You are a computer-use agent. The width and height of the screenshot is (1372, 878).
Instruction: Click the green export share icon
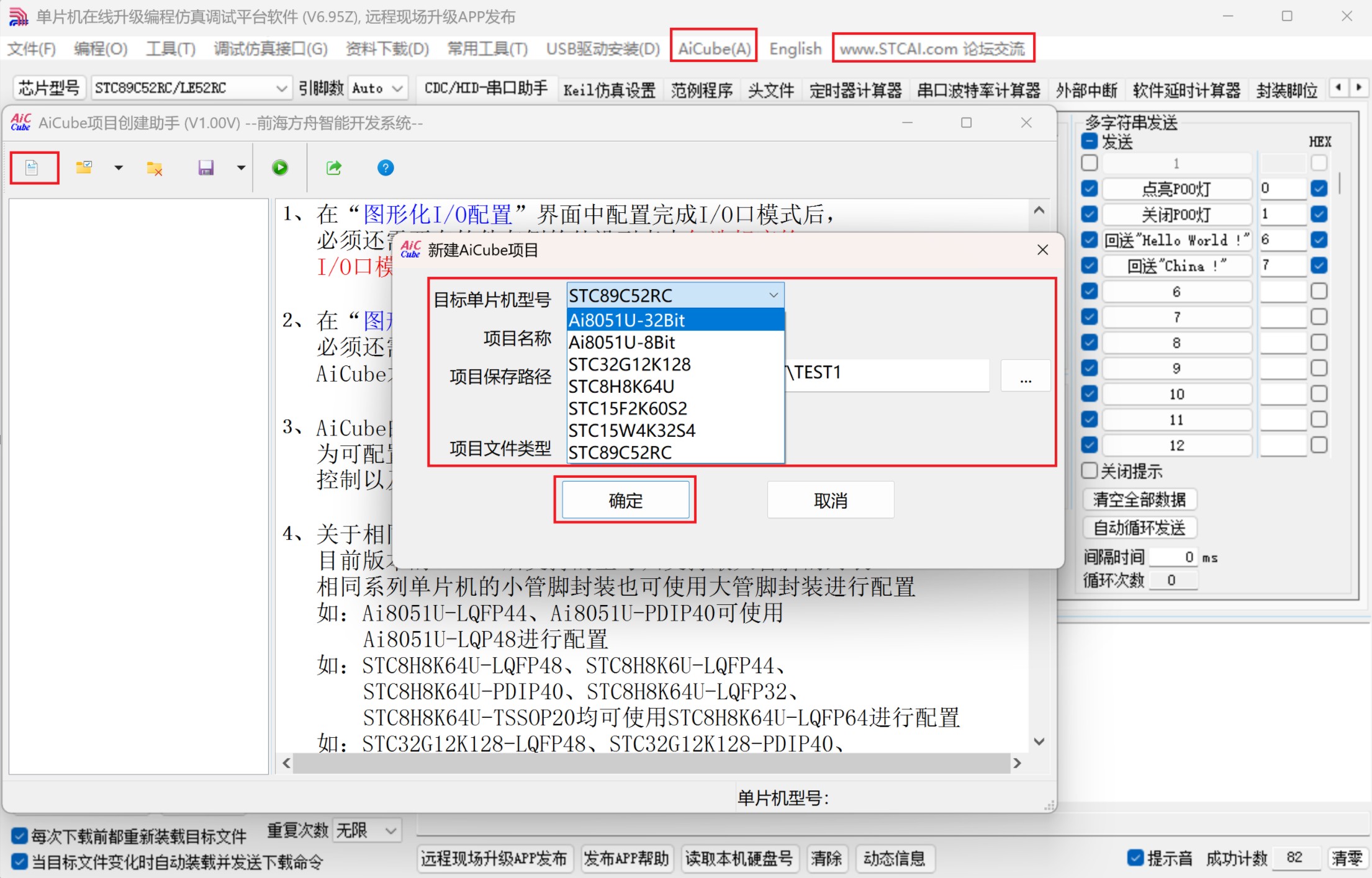334,168
